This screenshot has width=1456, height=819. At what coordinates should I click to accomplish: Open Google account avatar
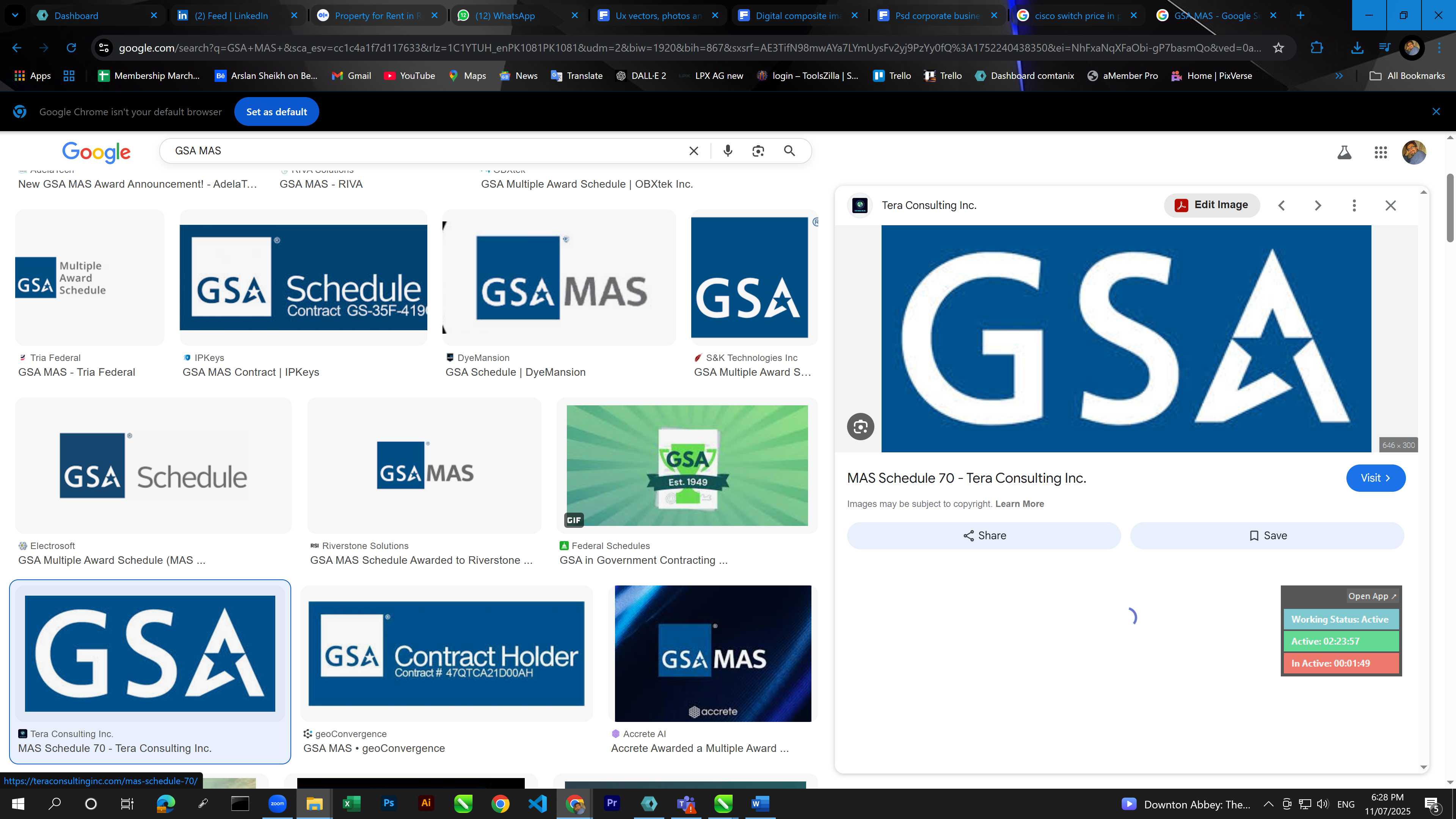coord(1414,152)
